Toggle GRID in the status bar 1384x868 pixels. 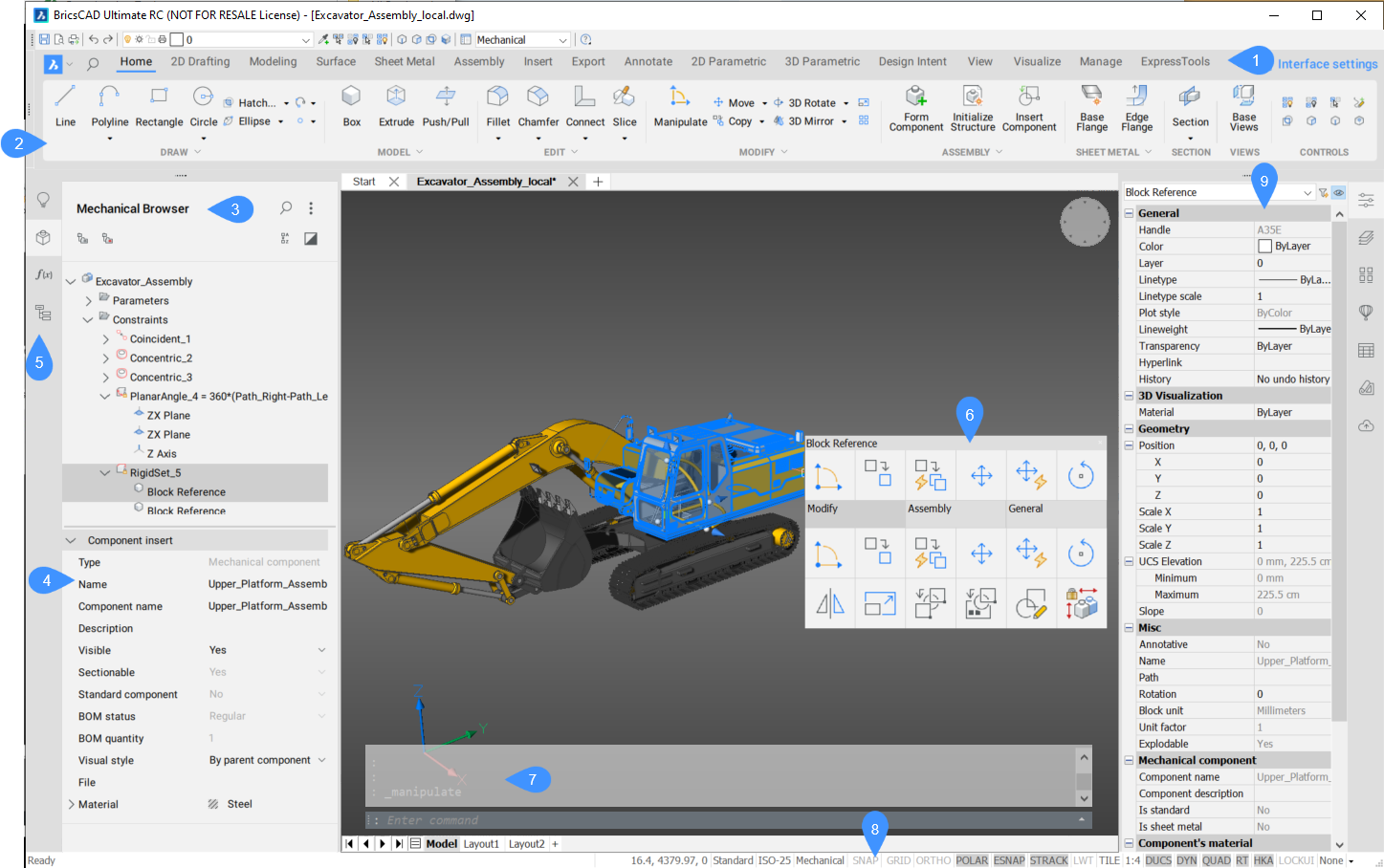point(898,860)
